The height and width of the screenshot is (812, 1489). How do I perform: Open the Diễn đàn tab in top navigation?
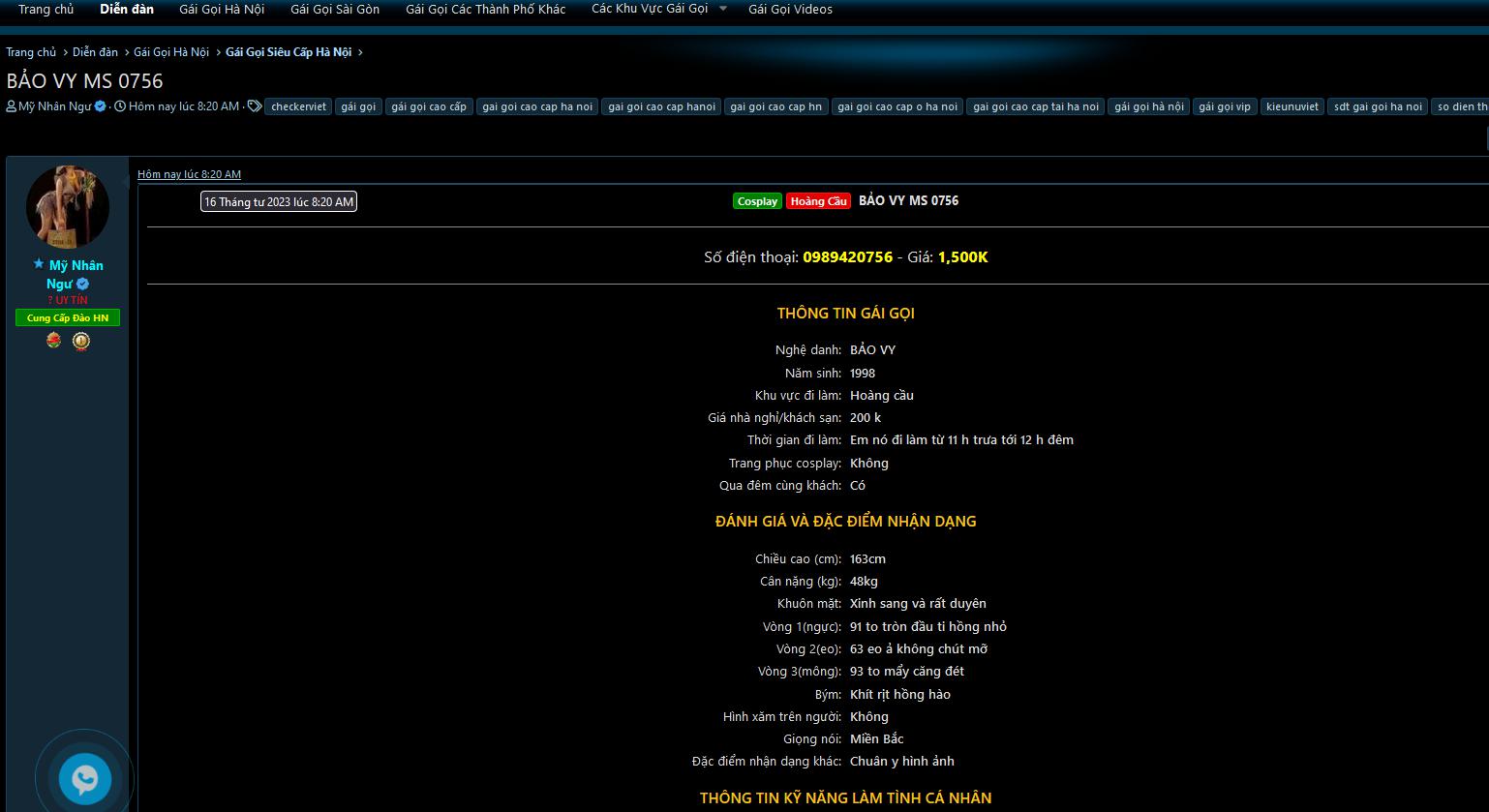127,9
